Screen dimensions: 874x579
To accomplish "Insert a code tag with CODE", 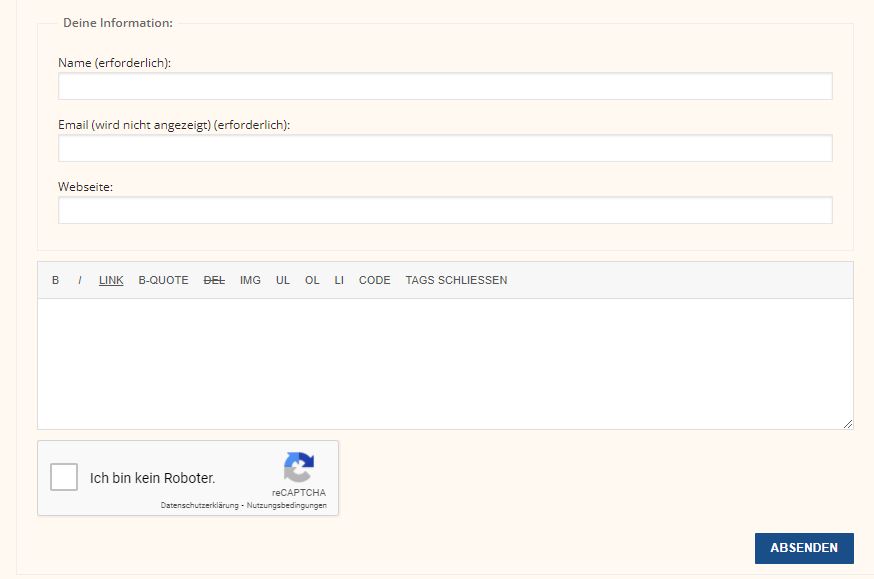I will point(375,280).
